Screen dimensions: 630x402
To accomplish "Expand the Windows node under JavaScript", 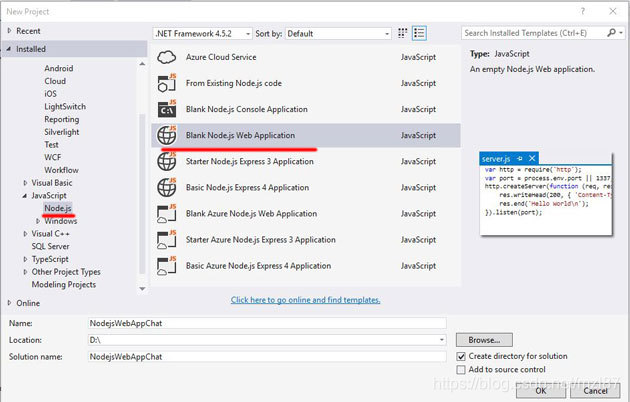I will click(x=38, y=221).
